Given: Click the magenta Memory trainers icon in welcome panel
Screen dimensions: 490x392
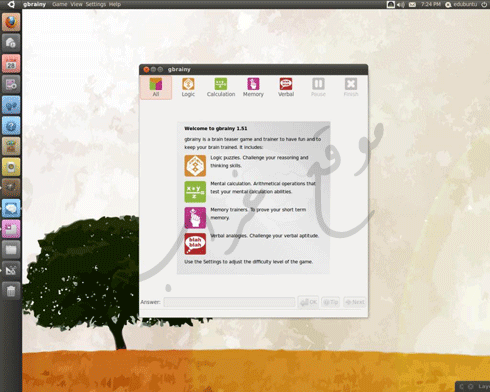Looking at the screenshot, I should point(195,218).
